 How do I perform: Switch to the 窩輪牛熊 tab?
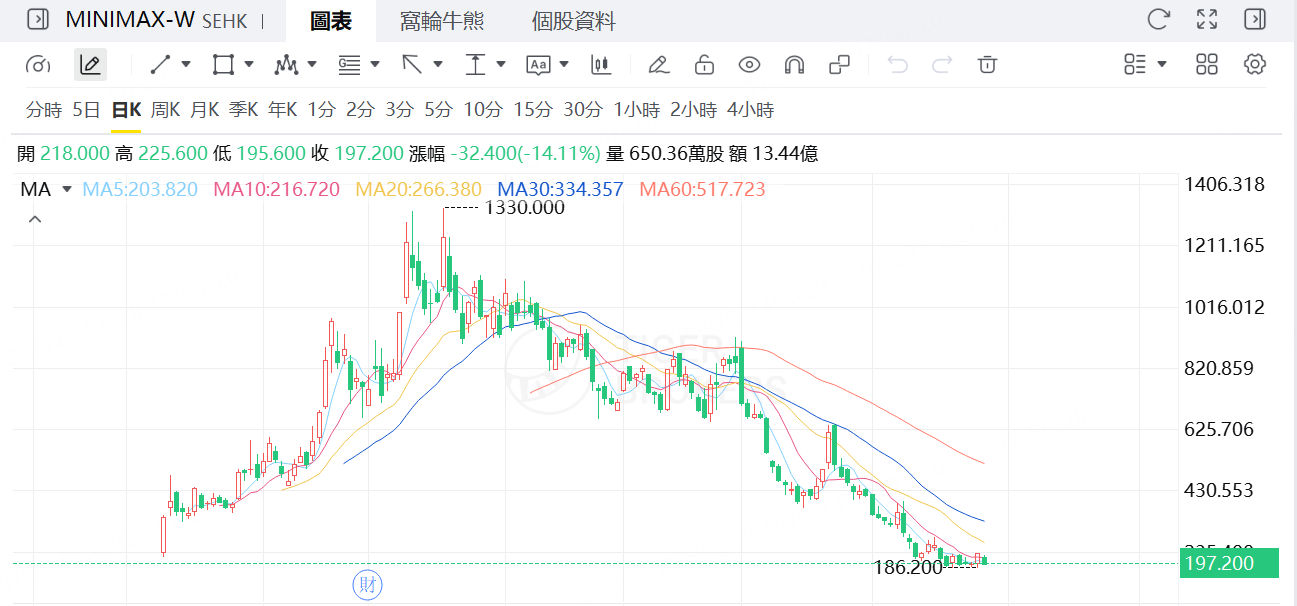(x=439, y=21)
